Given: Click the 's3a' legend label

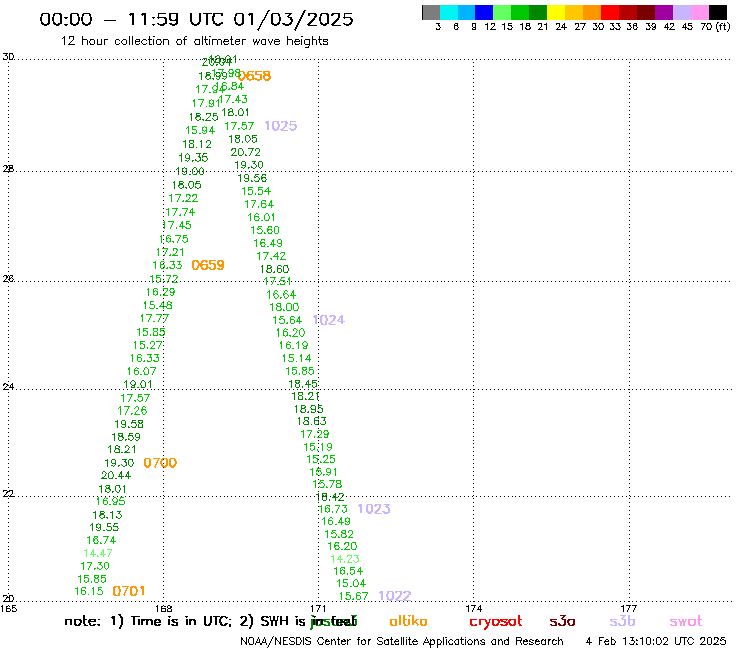Looking at the screenshot, I should [562, 621].
